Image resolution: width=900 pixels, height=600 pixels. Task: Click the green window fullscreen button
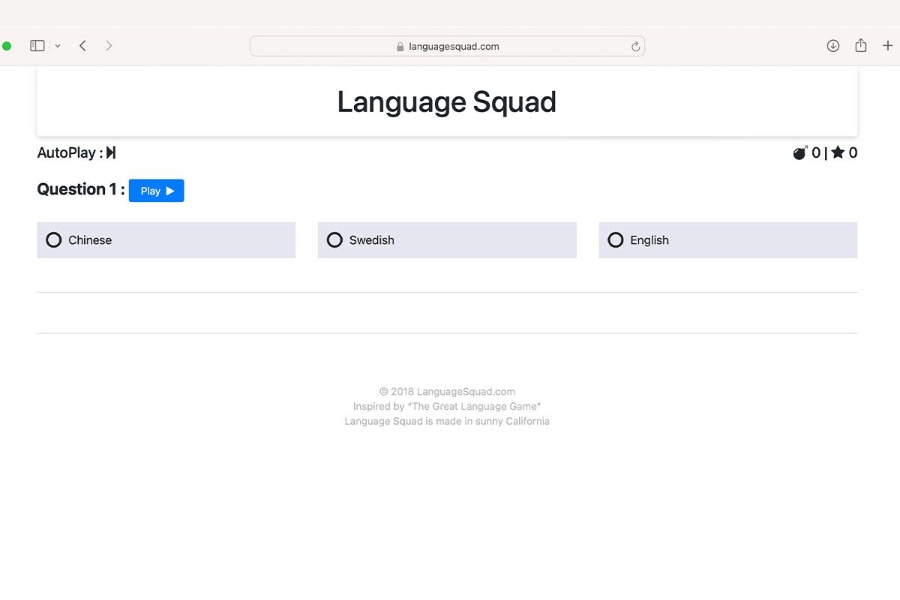click(7, 46)
